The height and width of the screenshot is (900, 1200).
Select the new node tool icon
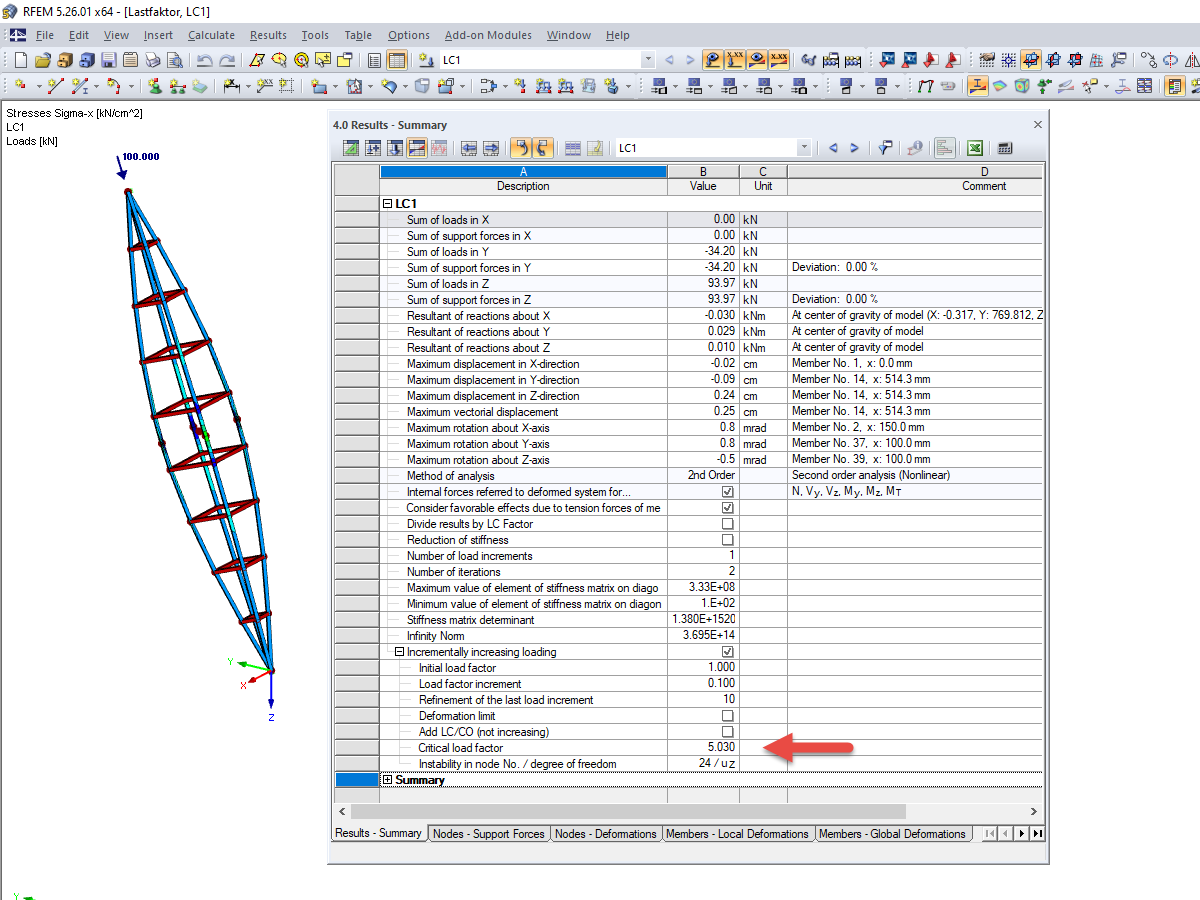coord(21,86)
